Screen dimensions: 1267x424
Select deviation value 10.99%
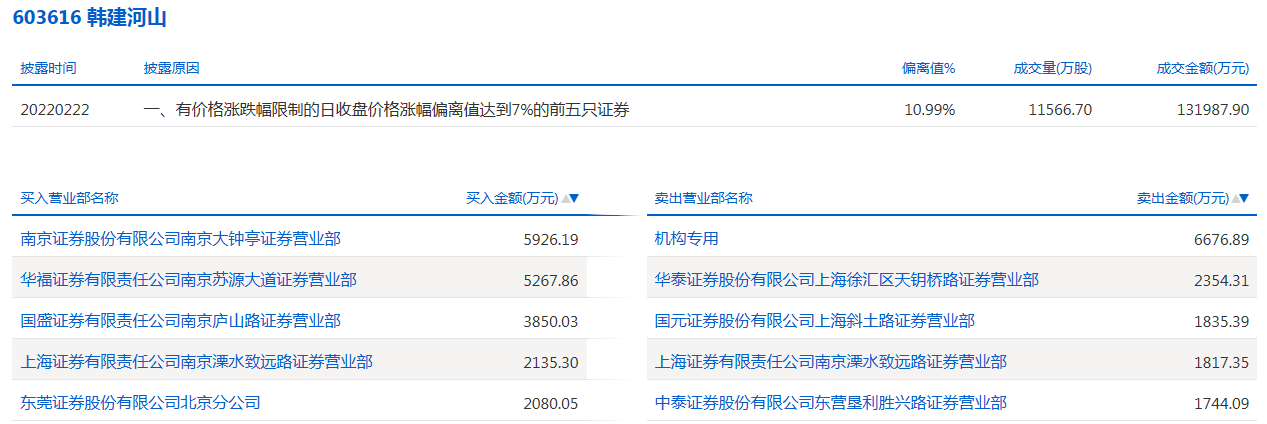pyautogui.click(x=930, y=110)
